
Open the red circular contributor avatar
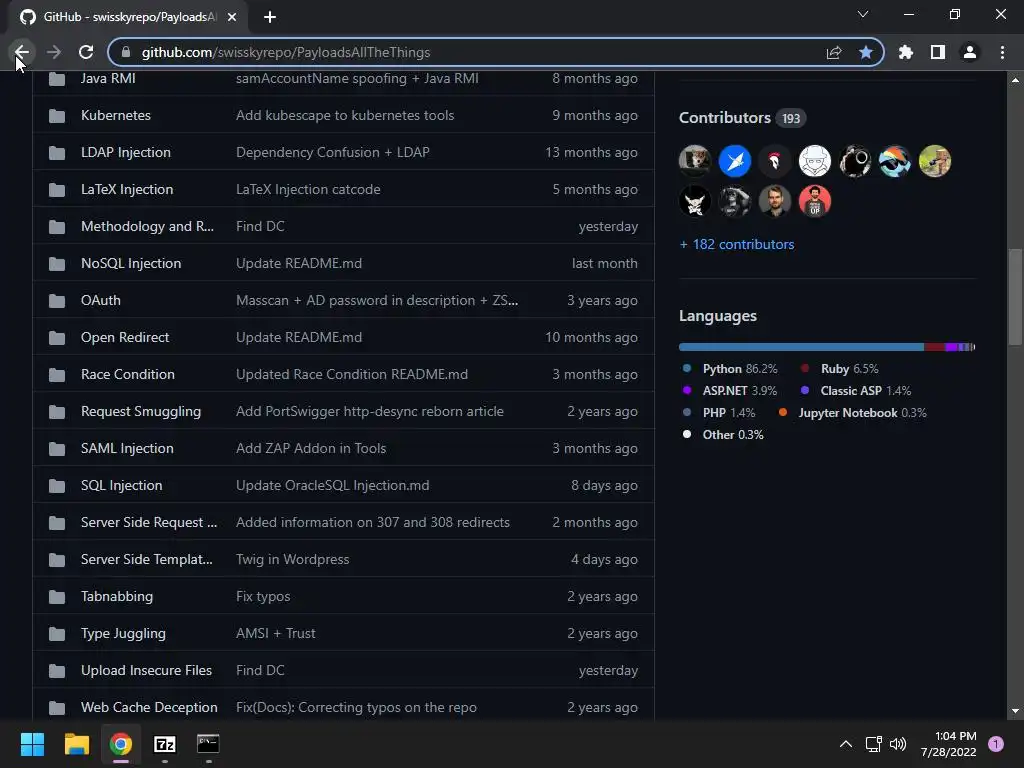(814, 200)
